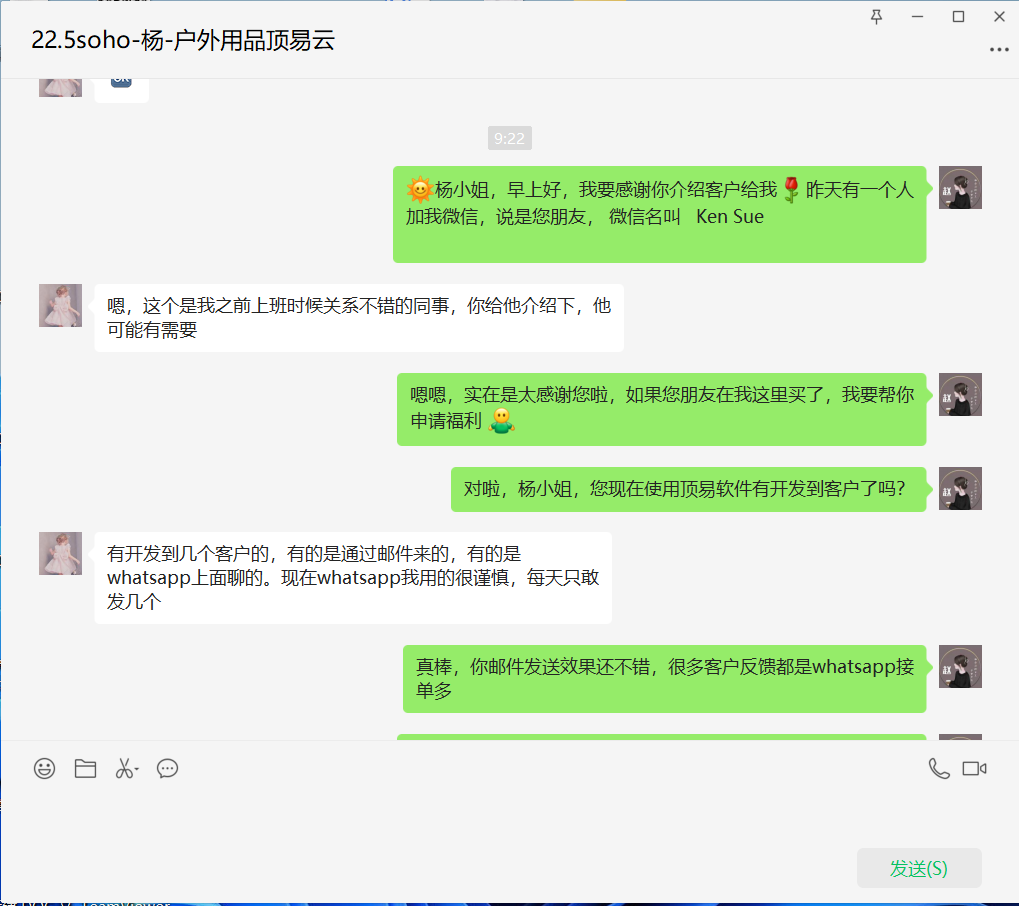1019x906 pixels.
Task: Open chat history bubble icon
Action: [168, 768]
